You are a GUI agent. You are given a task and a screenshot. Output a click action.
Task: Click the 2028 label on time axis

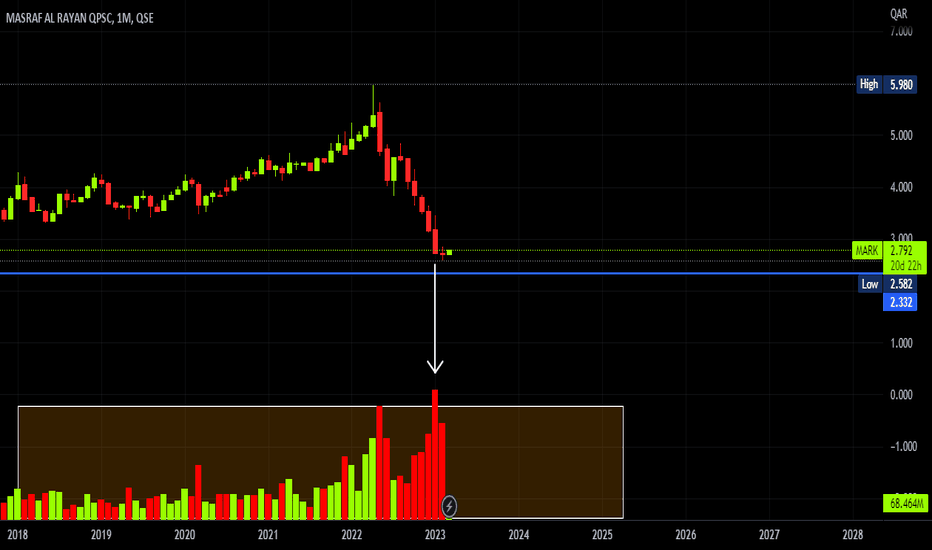853,535
